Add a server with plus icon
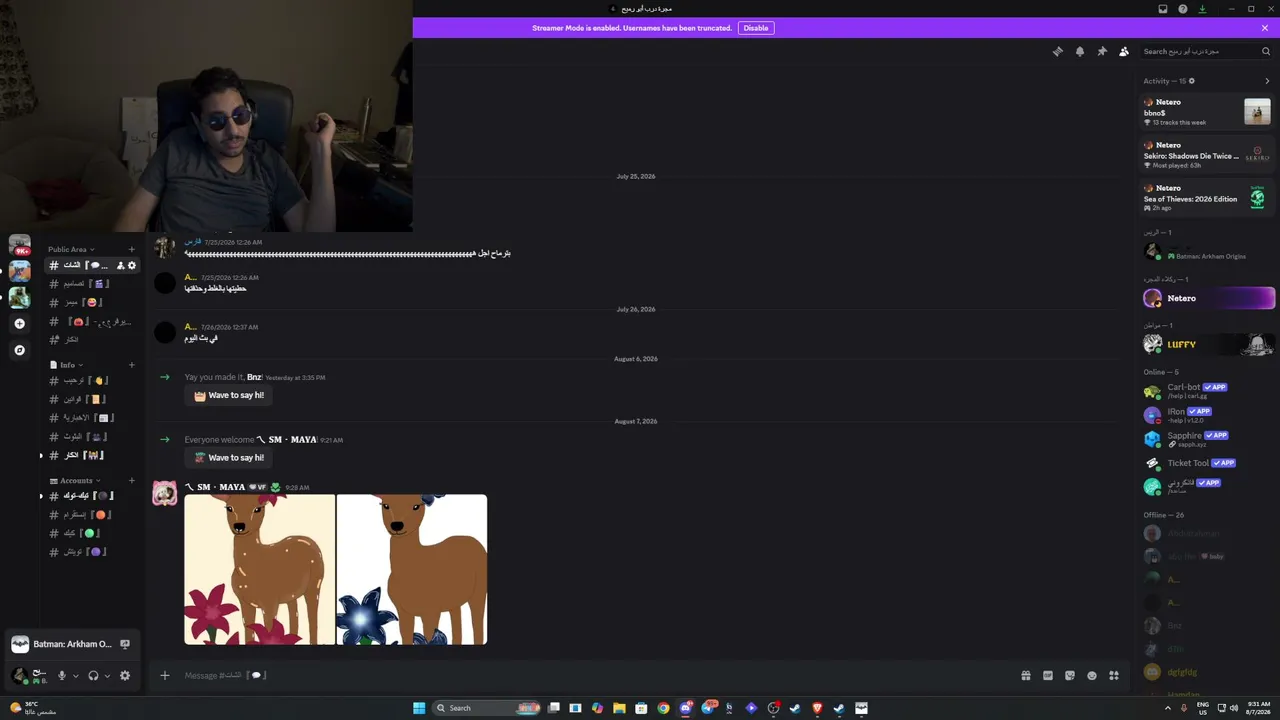 (20, 324)
